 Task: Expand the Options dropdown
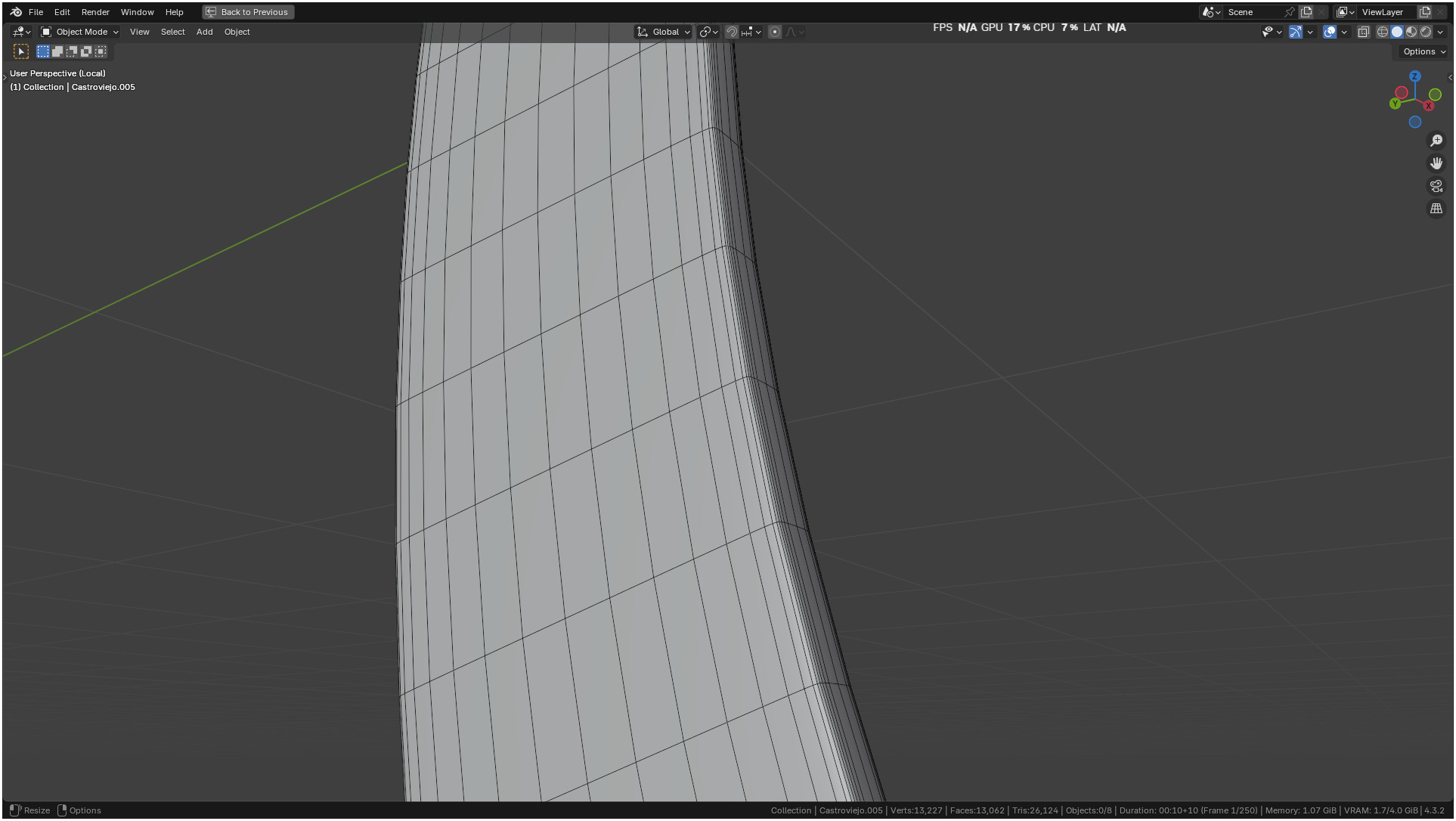[x=1423, y=51]
